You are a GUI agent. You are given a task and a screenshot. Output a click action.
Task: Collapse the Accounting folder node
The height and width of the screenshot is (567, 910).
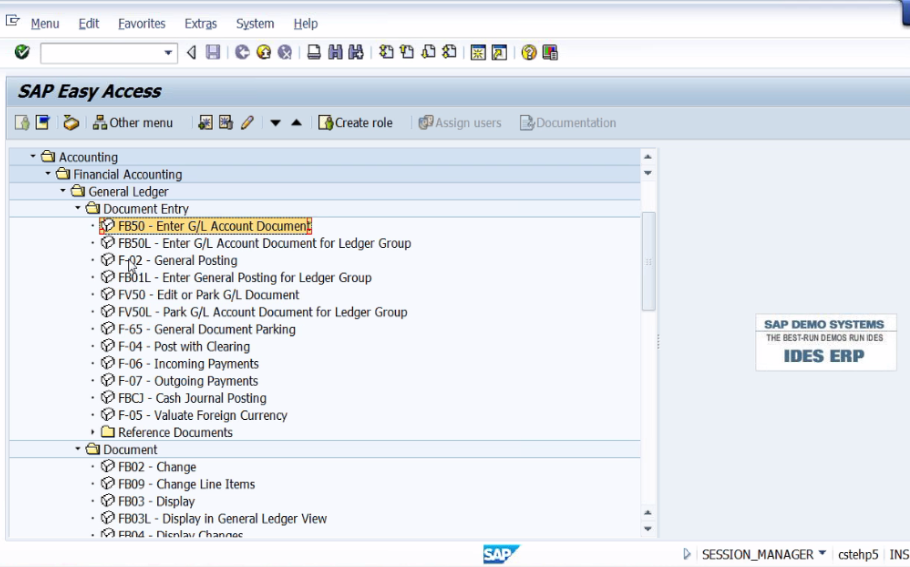(33, 156)
